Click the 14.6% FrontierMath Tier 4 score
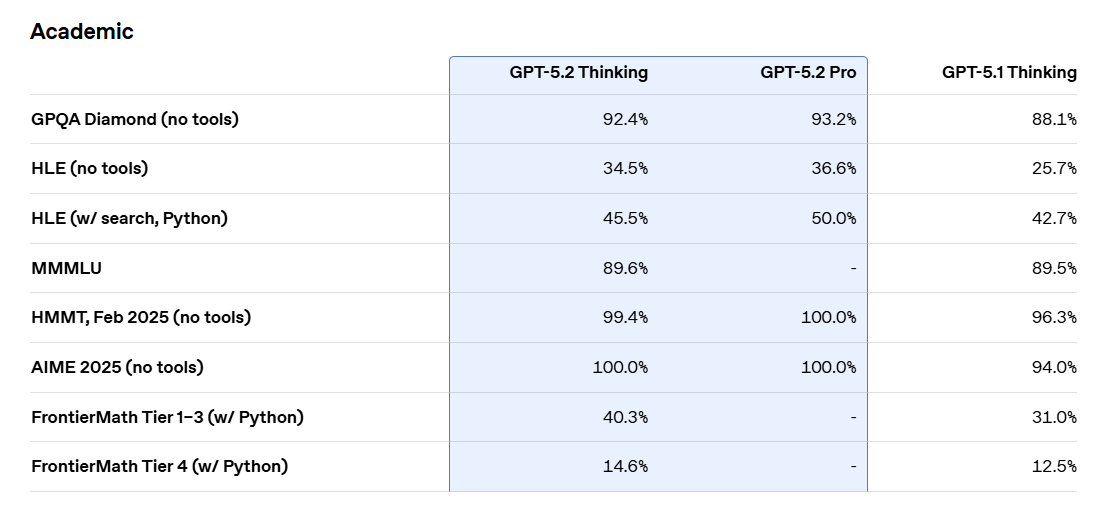The image size is (1120, 523). (x=626, y=466)
